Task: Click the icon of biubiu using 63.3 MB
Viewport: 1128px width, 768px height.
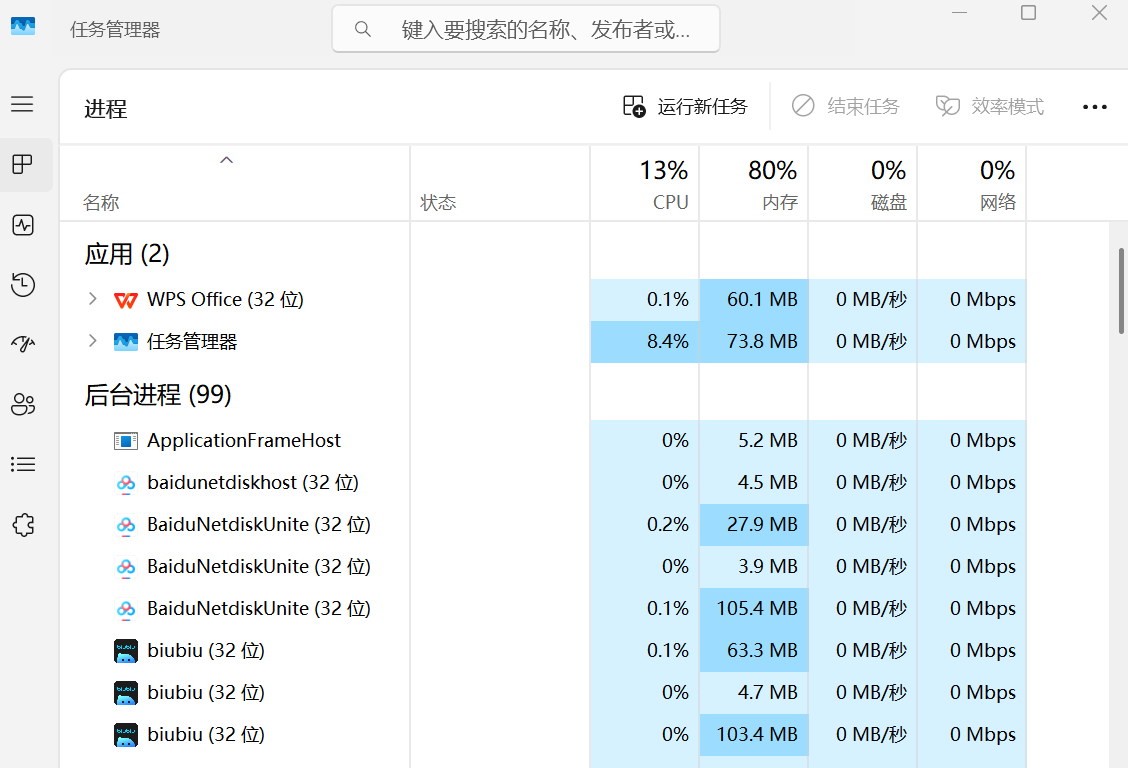Action: click(x=126, y=651)
